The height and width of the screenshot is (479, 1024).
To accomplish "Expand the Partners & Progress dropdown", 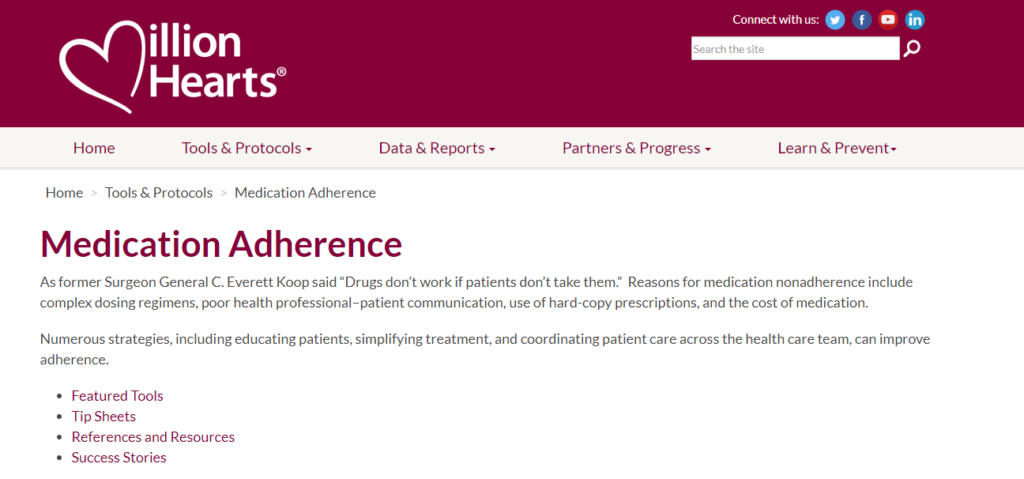I will pos(637,148).
